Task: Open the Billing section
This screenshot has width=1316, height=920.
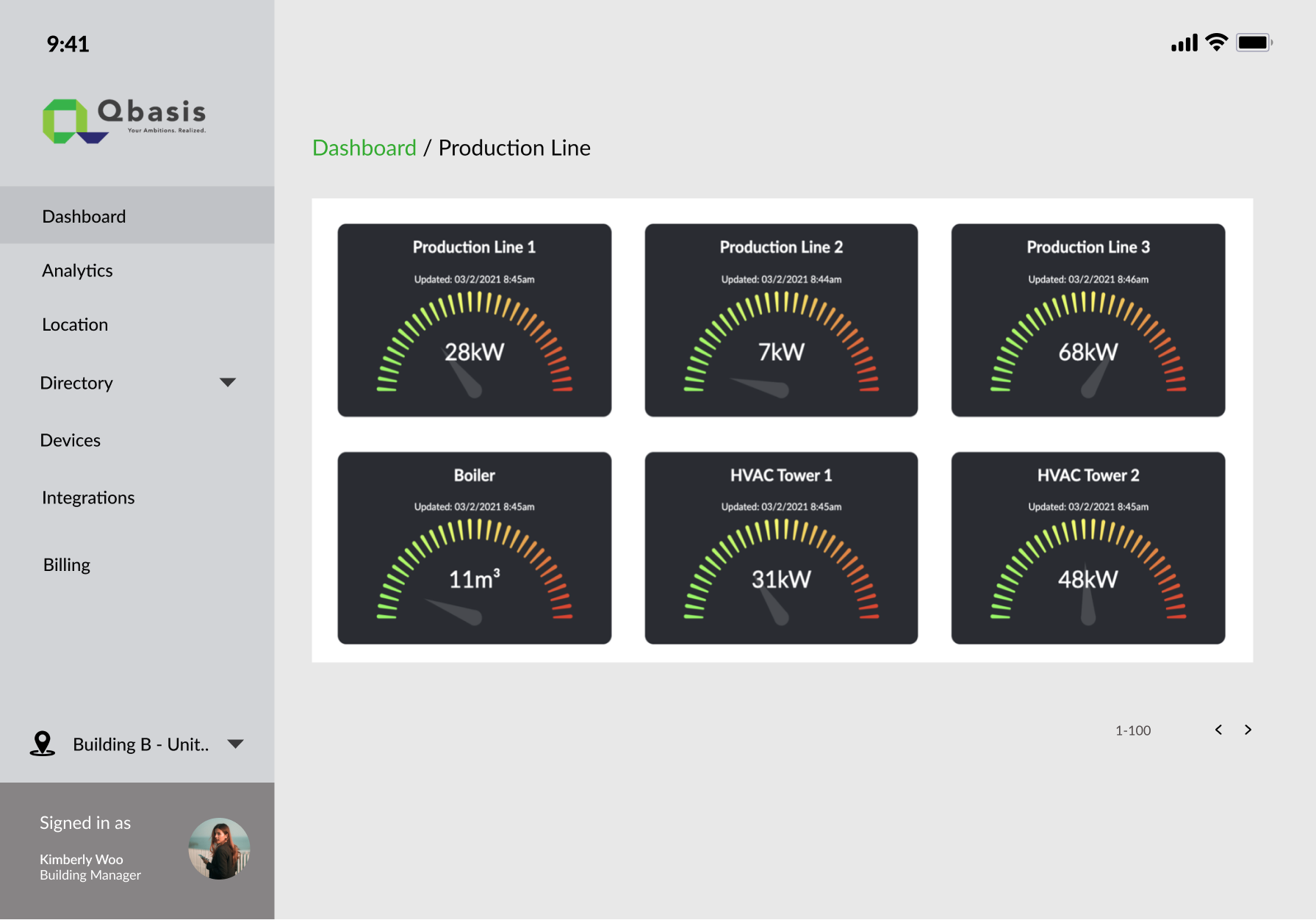Action: tap(66, 564)
